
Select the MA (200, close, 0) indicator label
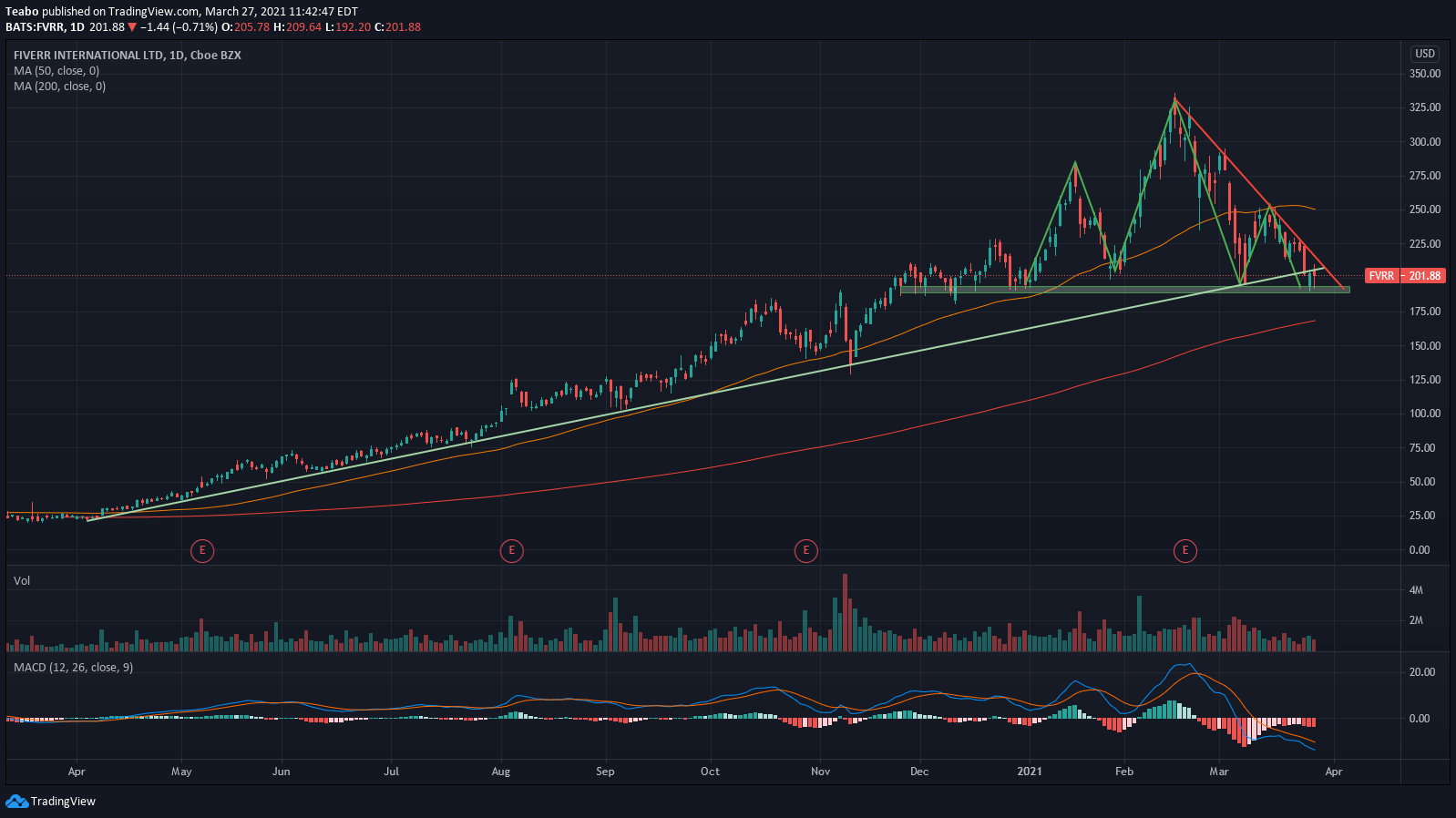click(59, 87)
